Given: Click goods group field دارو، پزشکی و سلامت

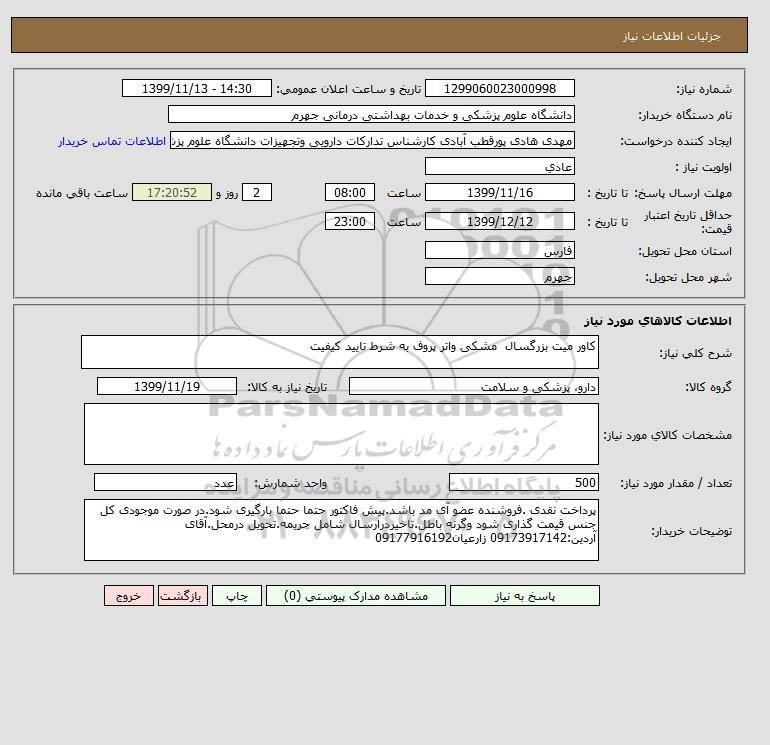Looking at the screenshot, I should [x=473, y=386].
